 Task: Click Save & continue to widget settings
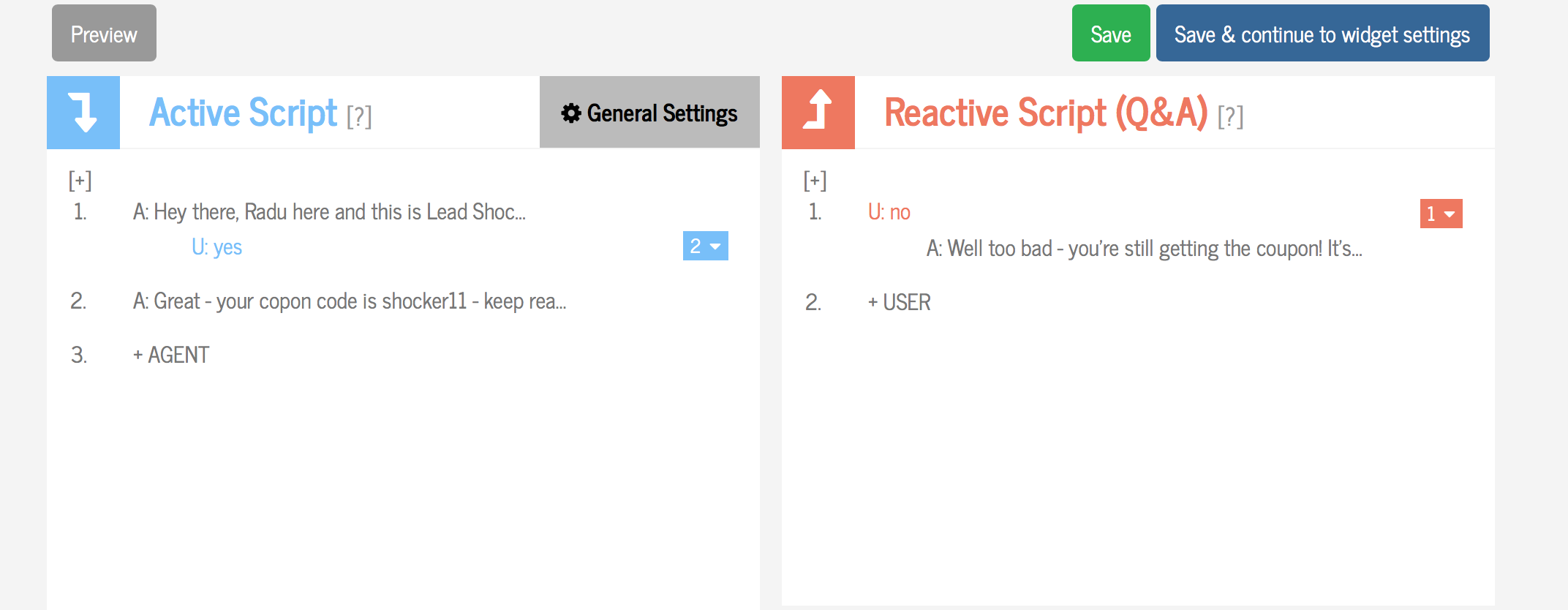(x=1322, y=34)
